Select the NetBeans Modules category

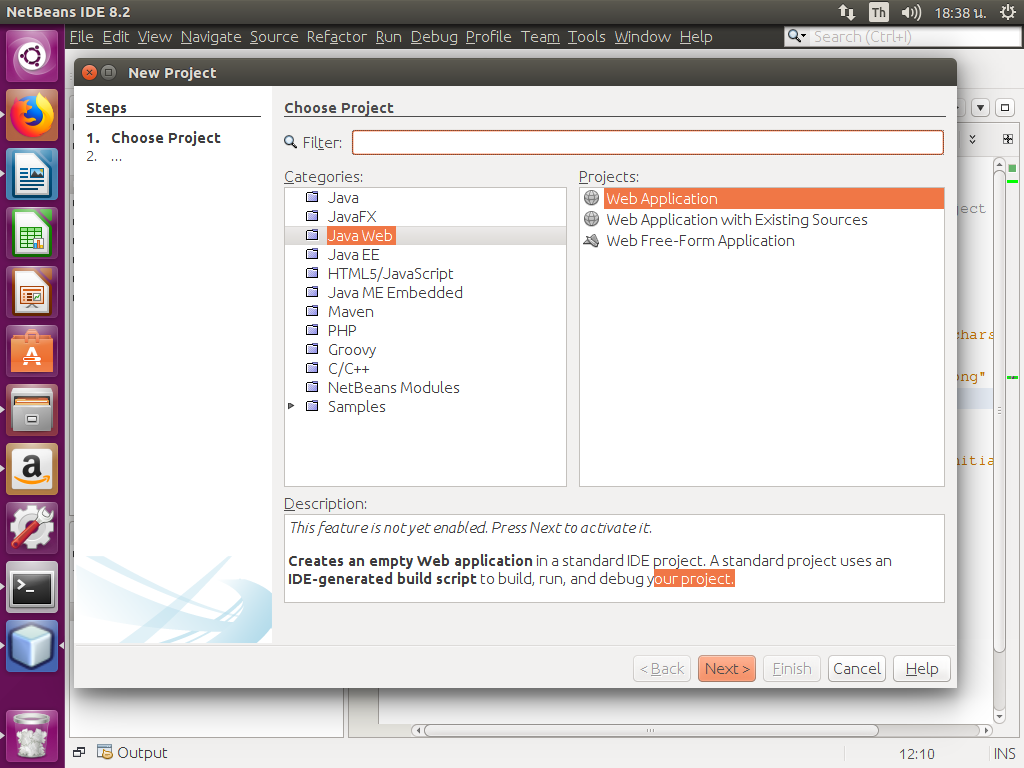394,387
